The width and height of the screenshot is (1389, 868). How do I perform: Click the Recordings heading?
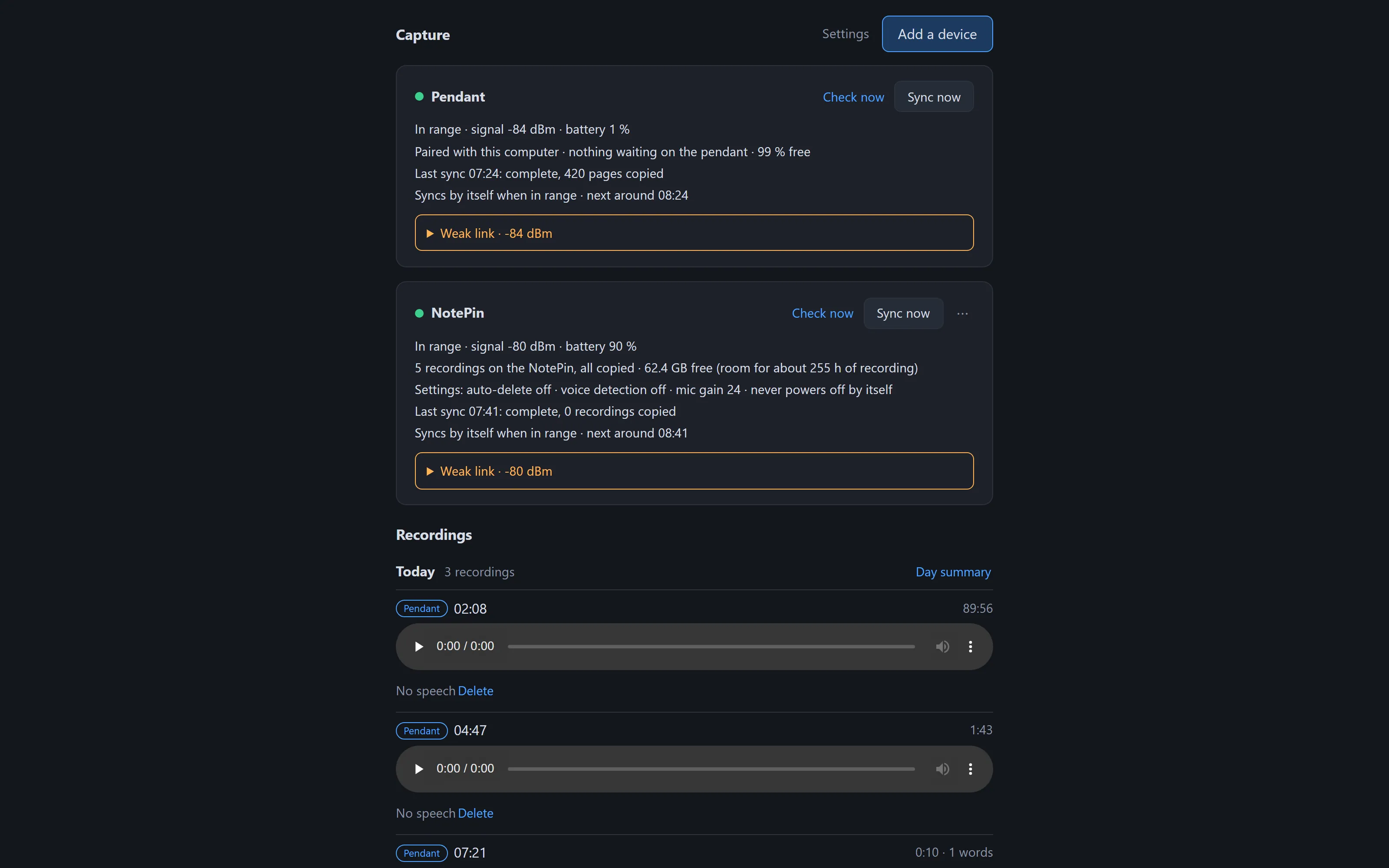click(434, 534)
